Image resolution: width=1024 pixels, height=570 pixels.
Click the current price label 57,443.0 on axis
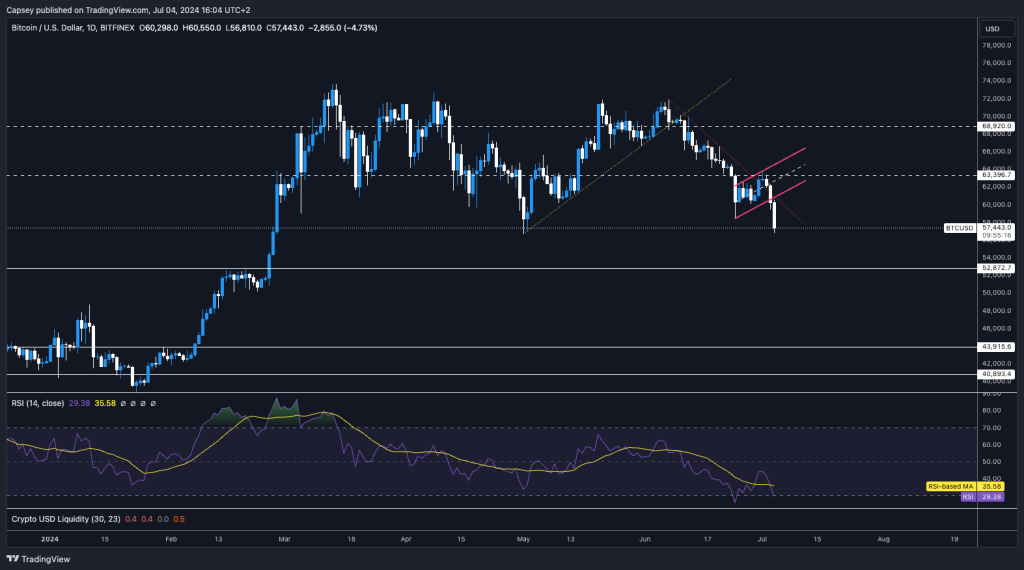point(997,228)
